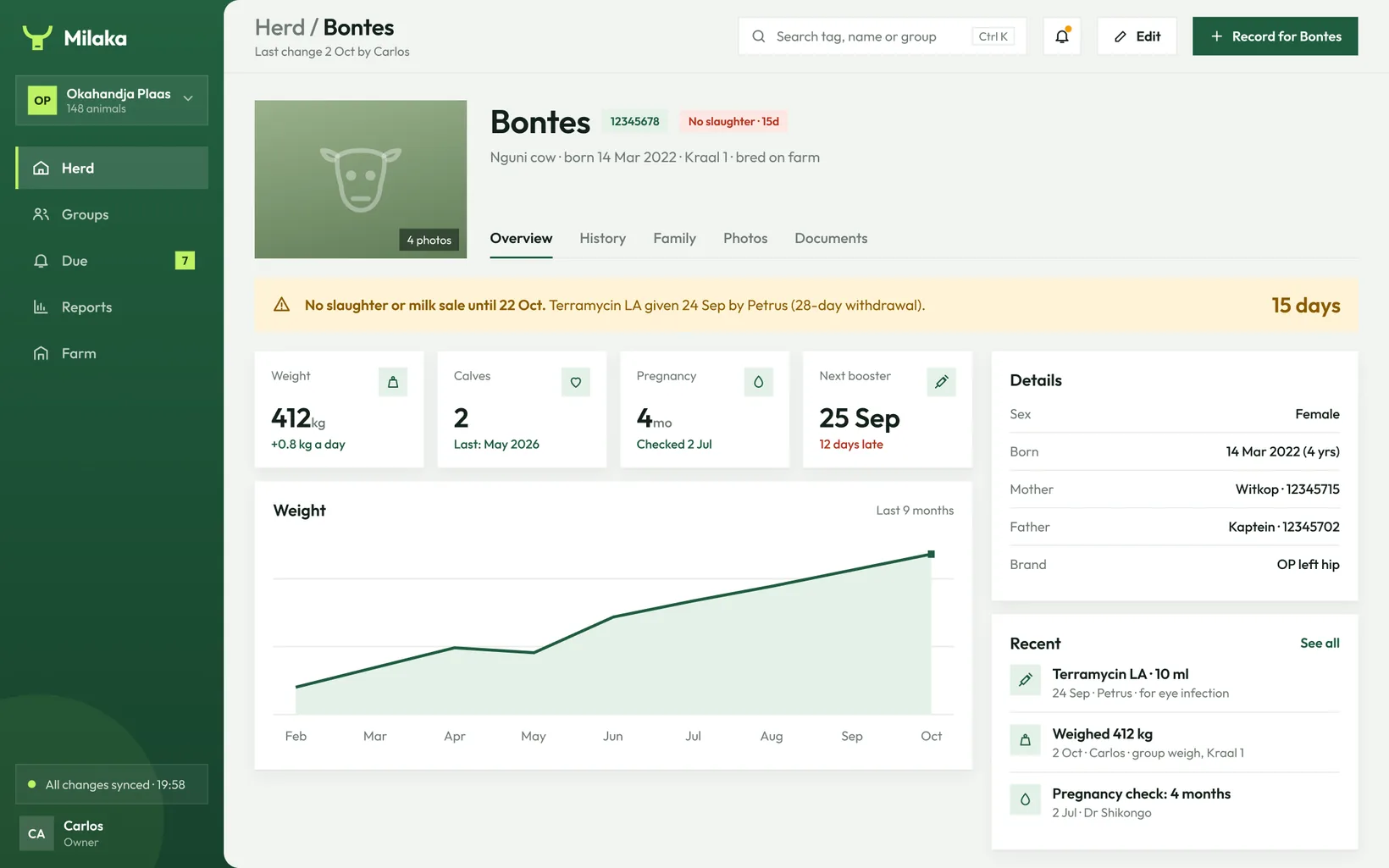1389x868 pixels.
Task: Switch to the Overview tab
Action: tap(521, 238)
